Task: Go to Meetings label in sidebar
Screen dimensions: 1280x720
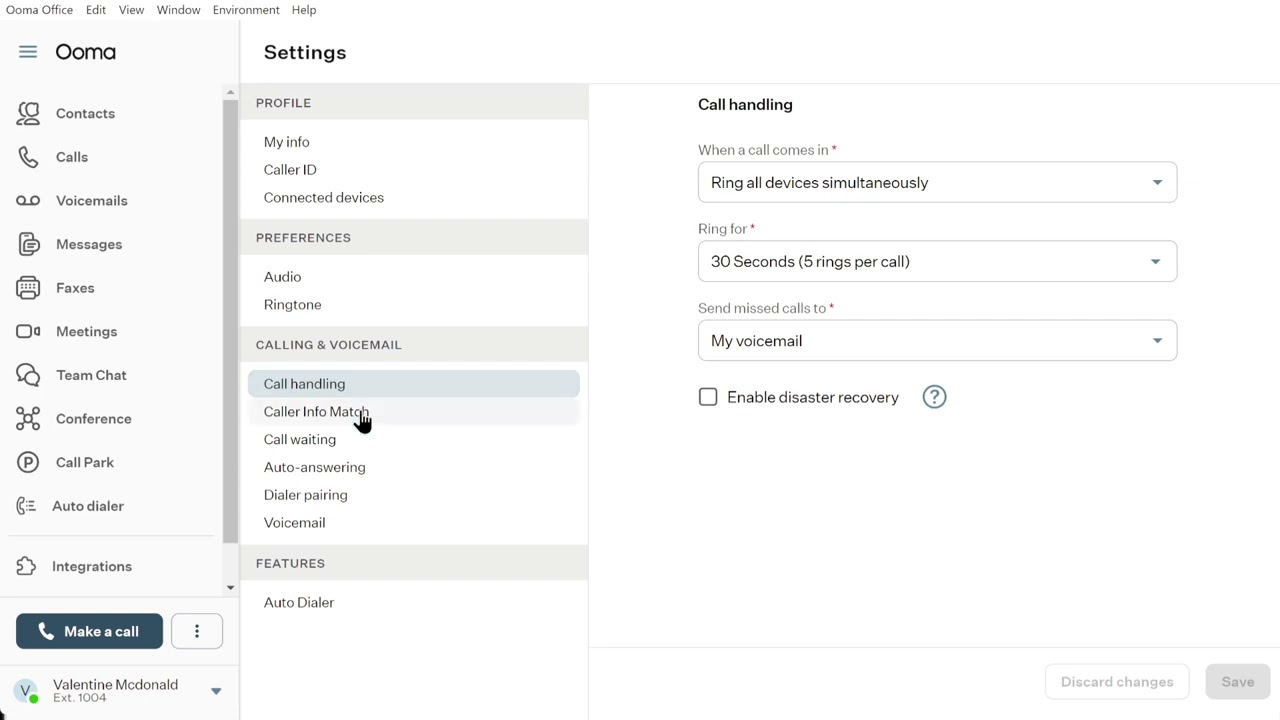Action: [x=87, y=331]
